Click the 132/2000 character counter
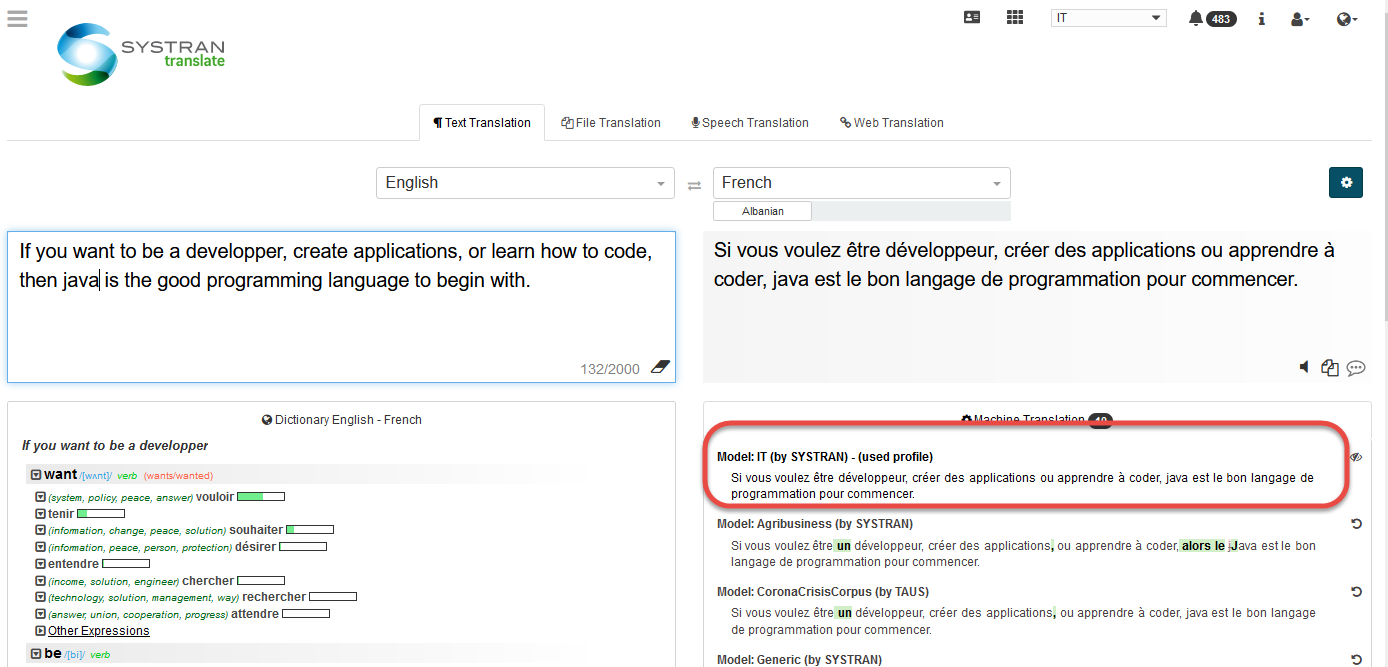The image size is (1388, 667). click(x=610, y=369)
